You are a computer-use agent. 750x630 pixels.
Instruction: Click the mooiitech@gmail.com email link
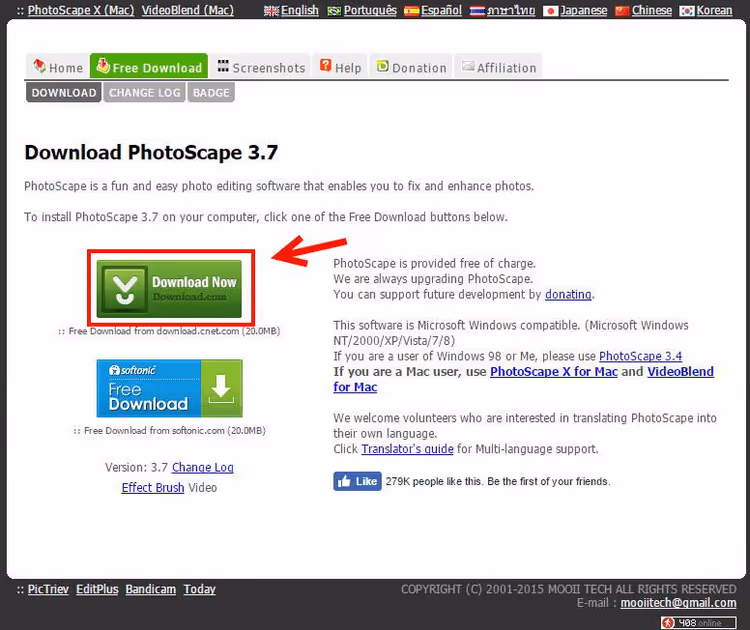coord(678,603)
